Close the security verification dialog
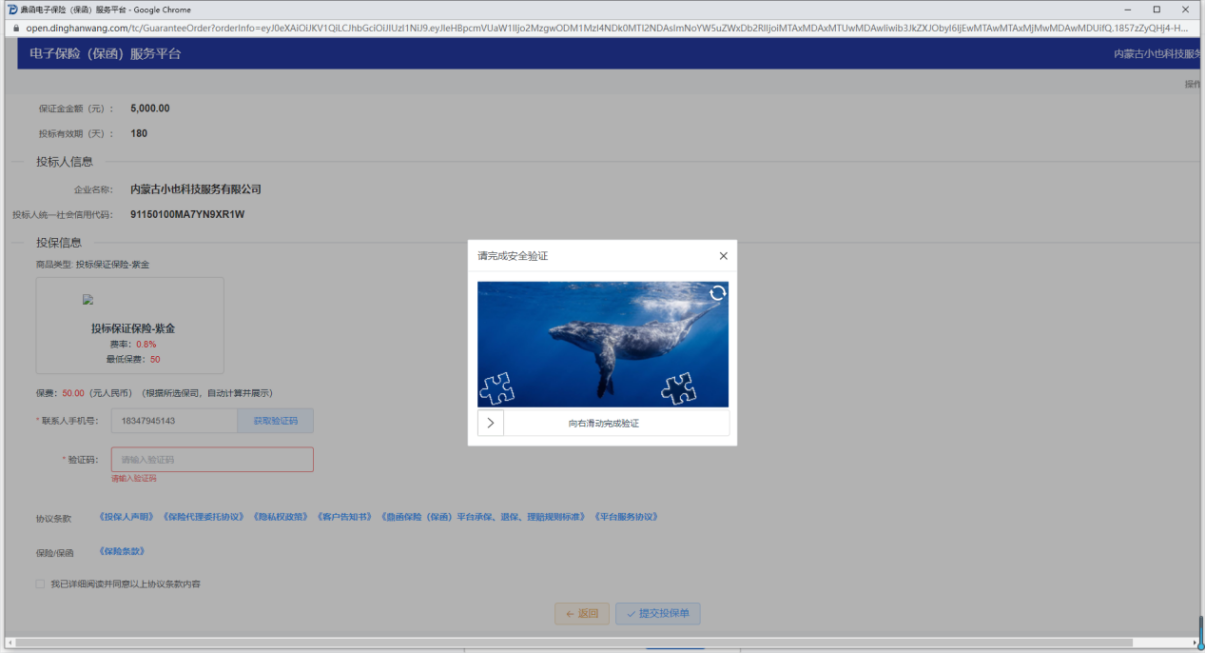Image resolution: width=1205 pixels, height=653 pixels. pos(723,256)
